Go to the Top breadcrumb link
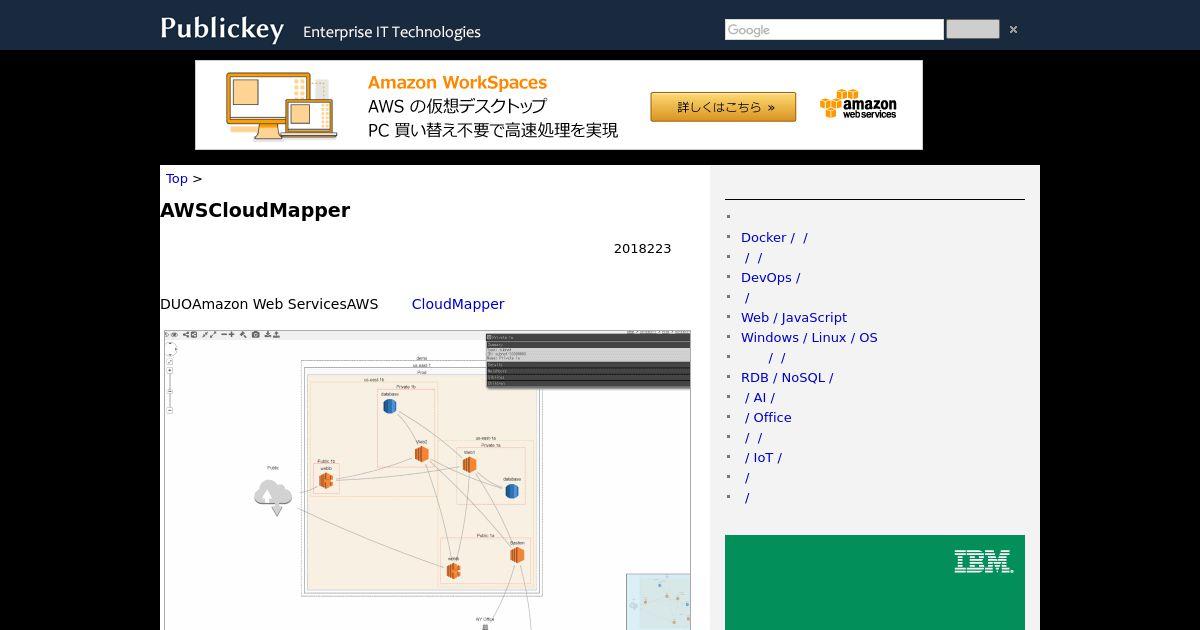1200x630 pixels. pyautogui.click(x=176, y=178)
